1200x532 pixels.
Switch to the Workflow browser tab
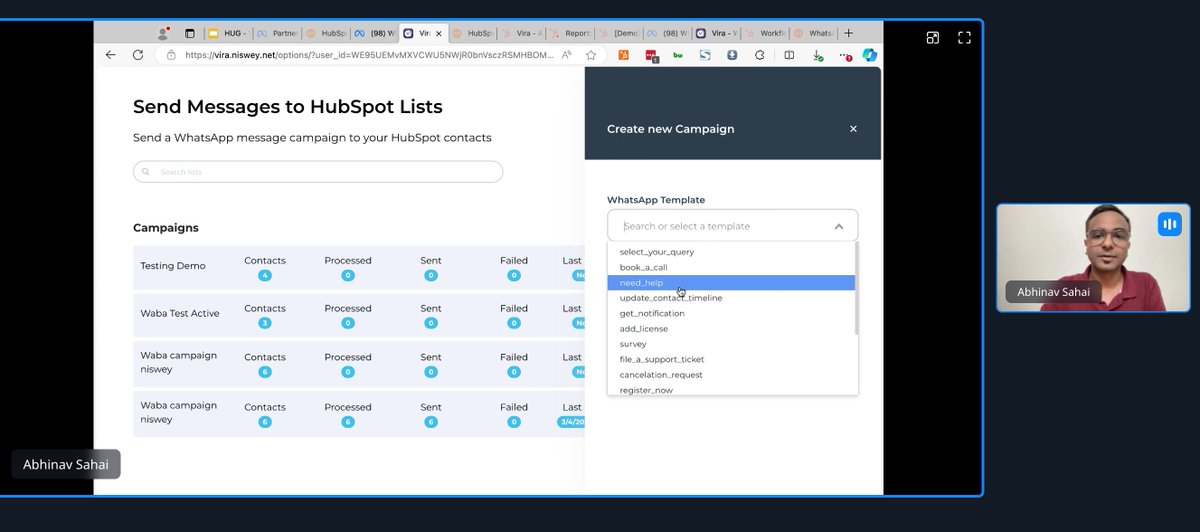coord(766,33)
